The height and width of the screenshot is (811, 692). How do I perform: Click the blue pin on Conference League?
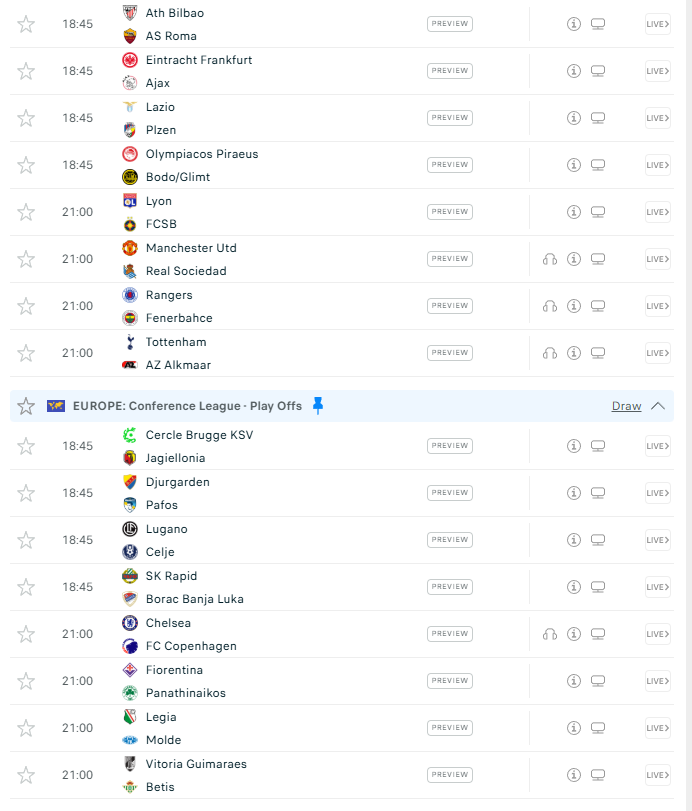click(318, 406)
